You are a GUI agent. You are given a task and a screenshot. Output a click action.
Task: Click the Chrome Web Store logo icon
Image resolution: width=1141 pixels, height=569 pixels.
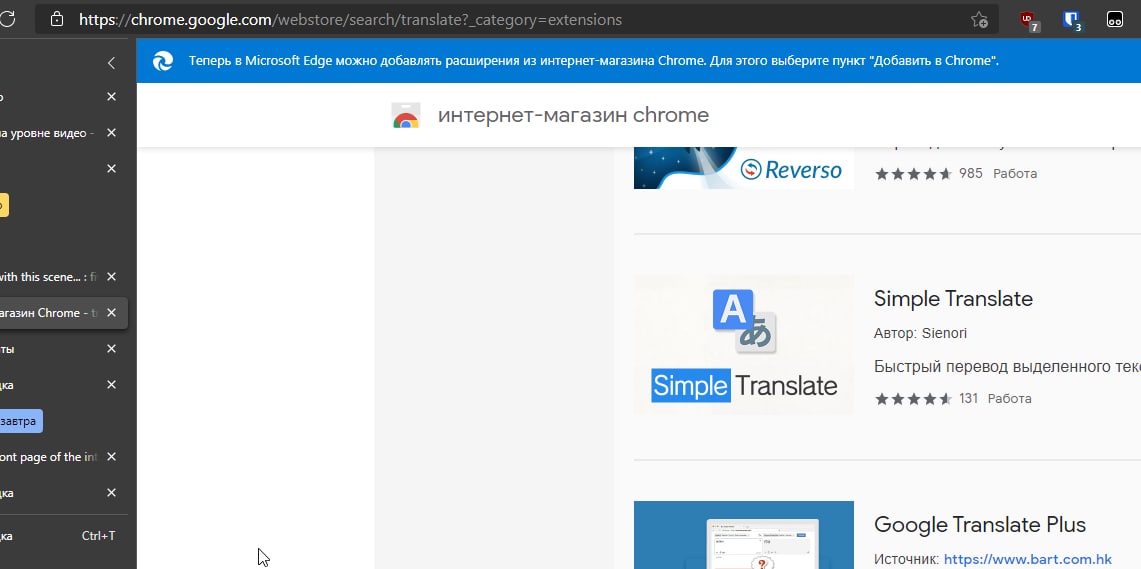pos(406,116)
